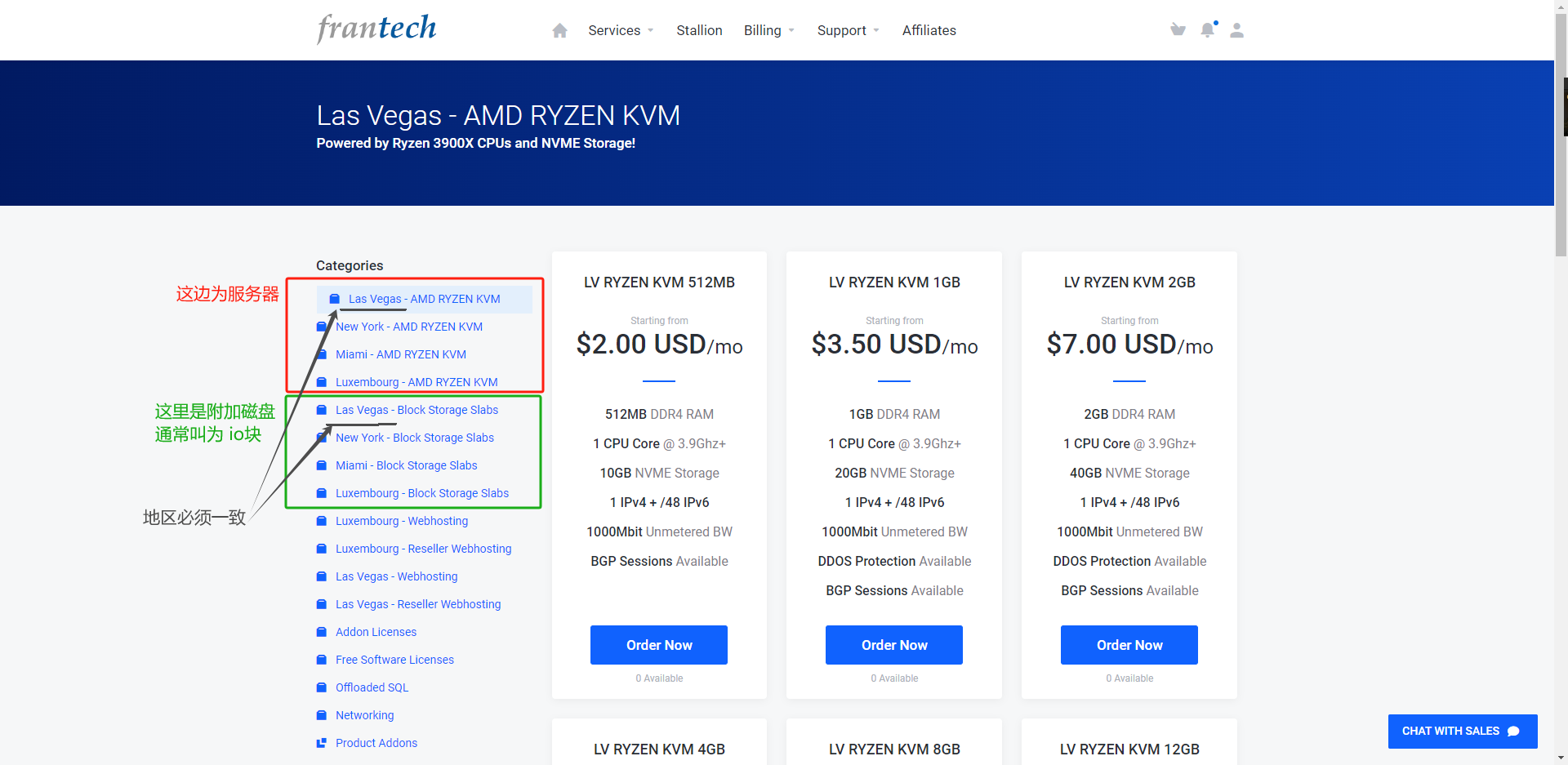Open the Affiliates menu item
This screenshot has width=1568, height=765.
tap(929, 30)
